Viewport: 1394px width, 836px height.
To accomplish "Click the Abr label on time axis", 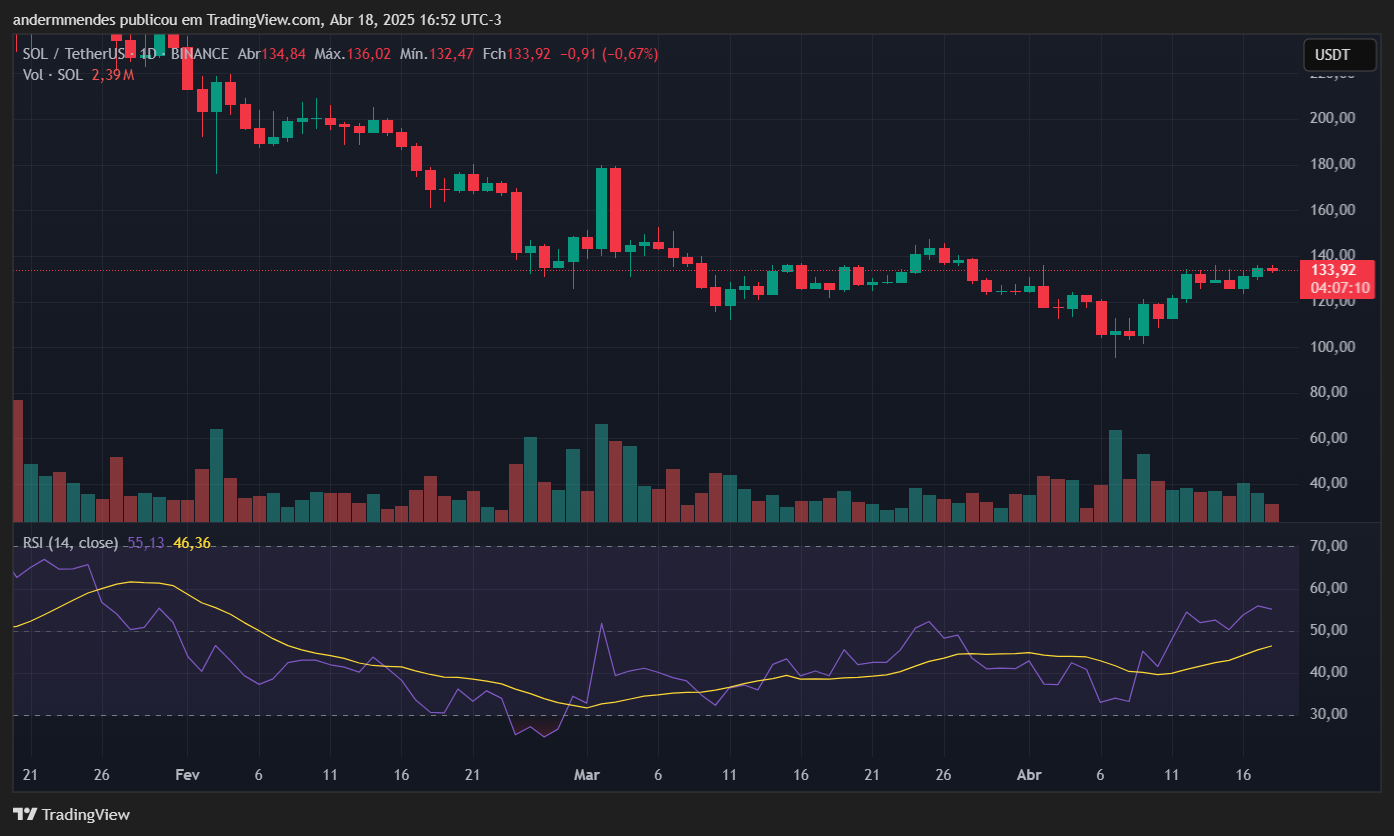I will point(1029,775).
